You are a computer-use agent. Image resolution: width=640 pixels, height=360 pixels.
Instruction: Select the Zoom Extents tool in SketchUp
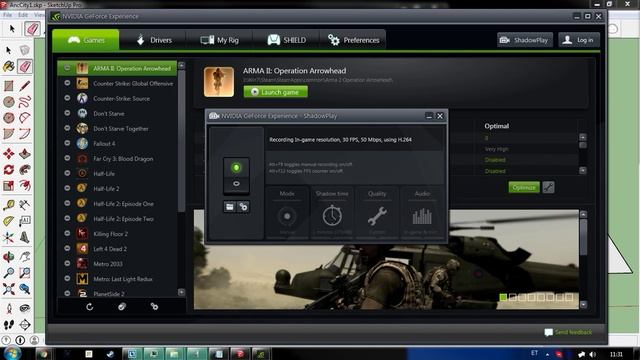point(9,289)
